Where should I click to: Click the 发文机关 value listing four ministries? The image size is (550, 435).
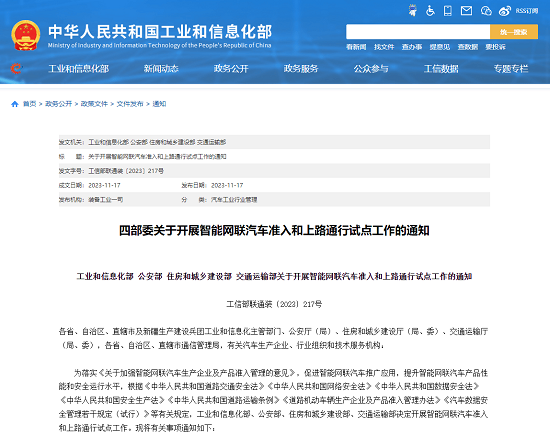[x=157, y=142]
